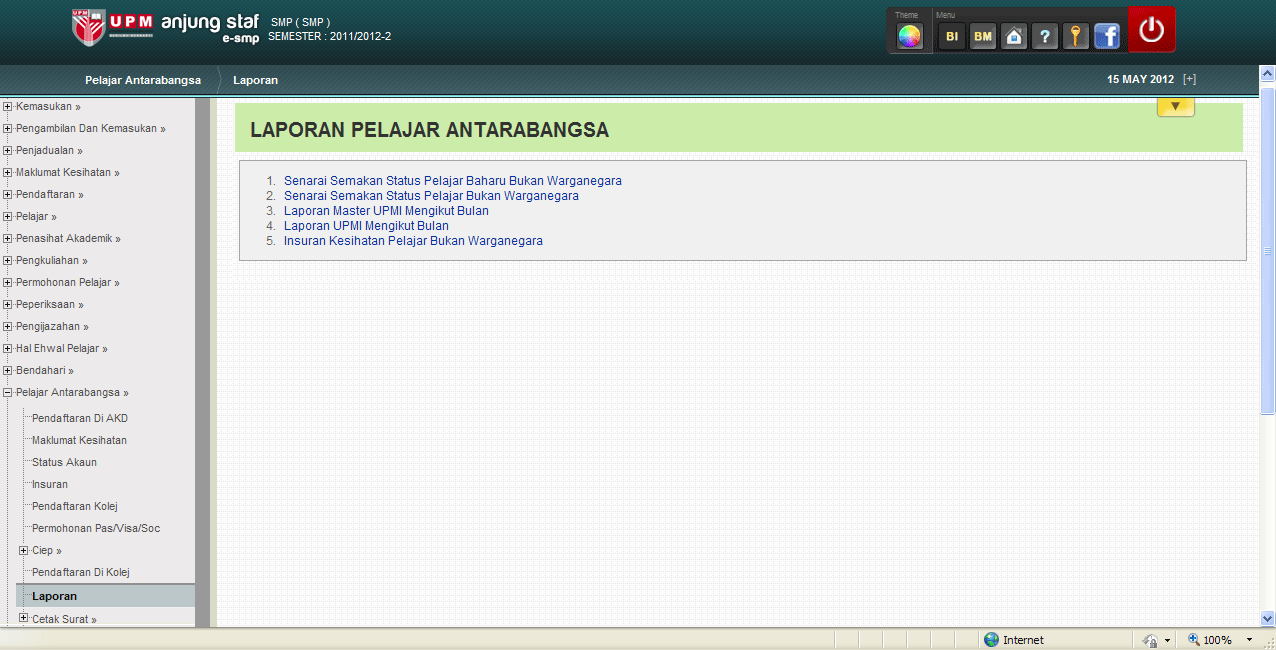This screenshot has height=650, width=1276.
Task: Click the golden key password icon
Action: [x=1075, y=37]
